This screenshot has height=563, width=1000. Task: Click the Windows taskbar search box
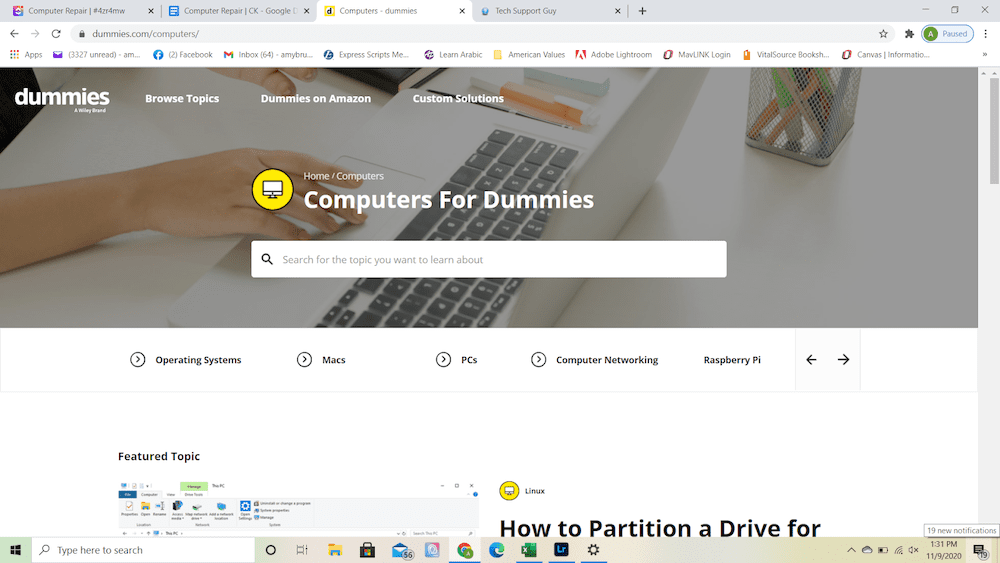(143, 550)
